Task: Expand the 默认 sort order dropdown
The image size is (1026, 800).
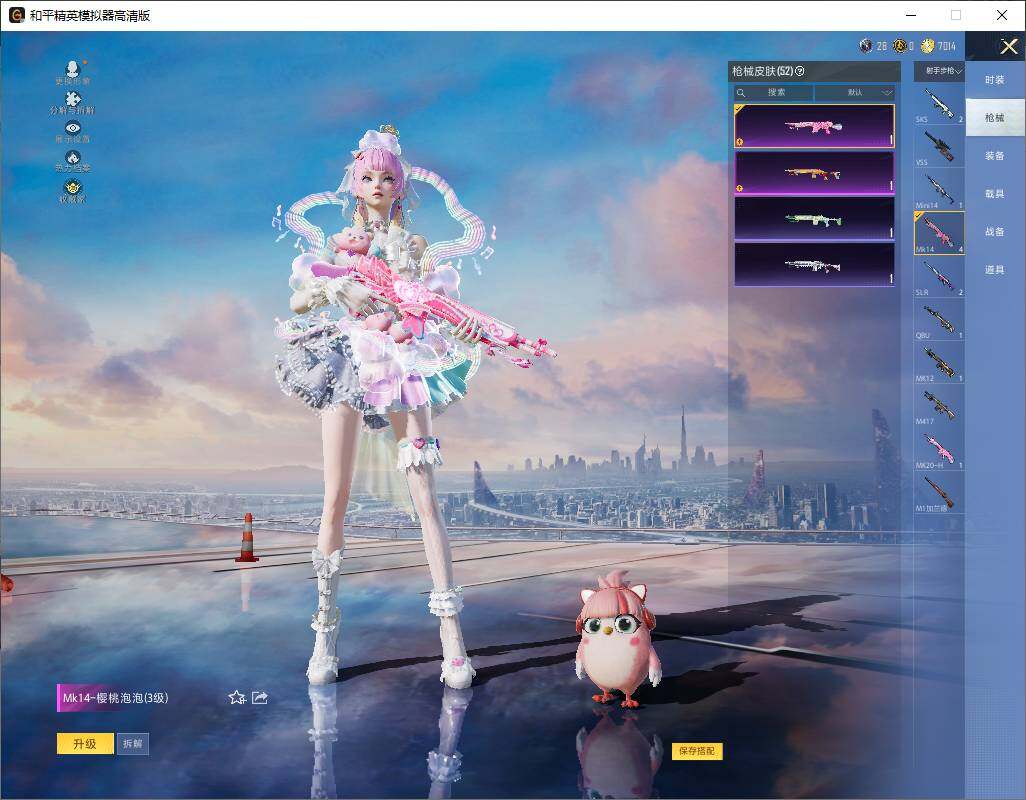Action: [855, 93]
